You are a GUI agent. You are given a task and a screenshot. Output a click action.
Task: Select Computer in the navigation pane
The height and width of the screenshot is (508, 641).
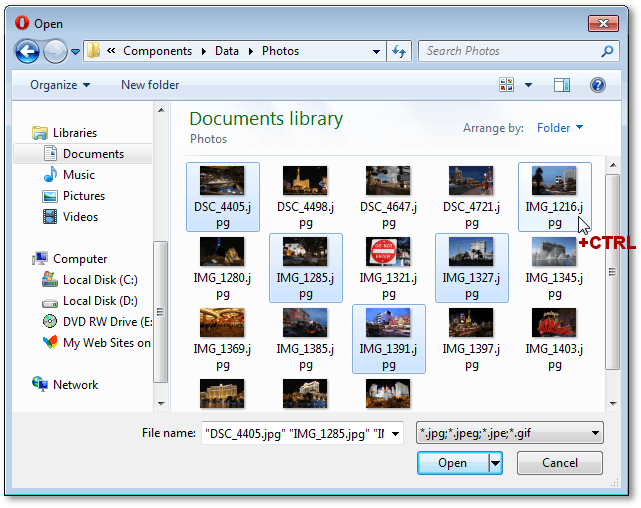tap(69, 259)
